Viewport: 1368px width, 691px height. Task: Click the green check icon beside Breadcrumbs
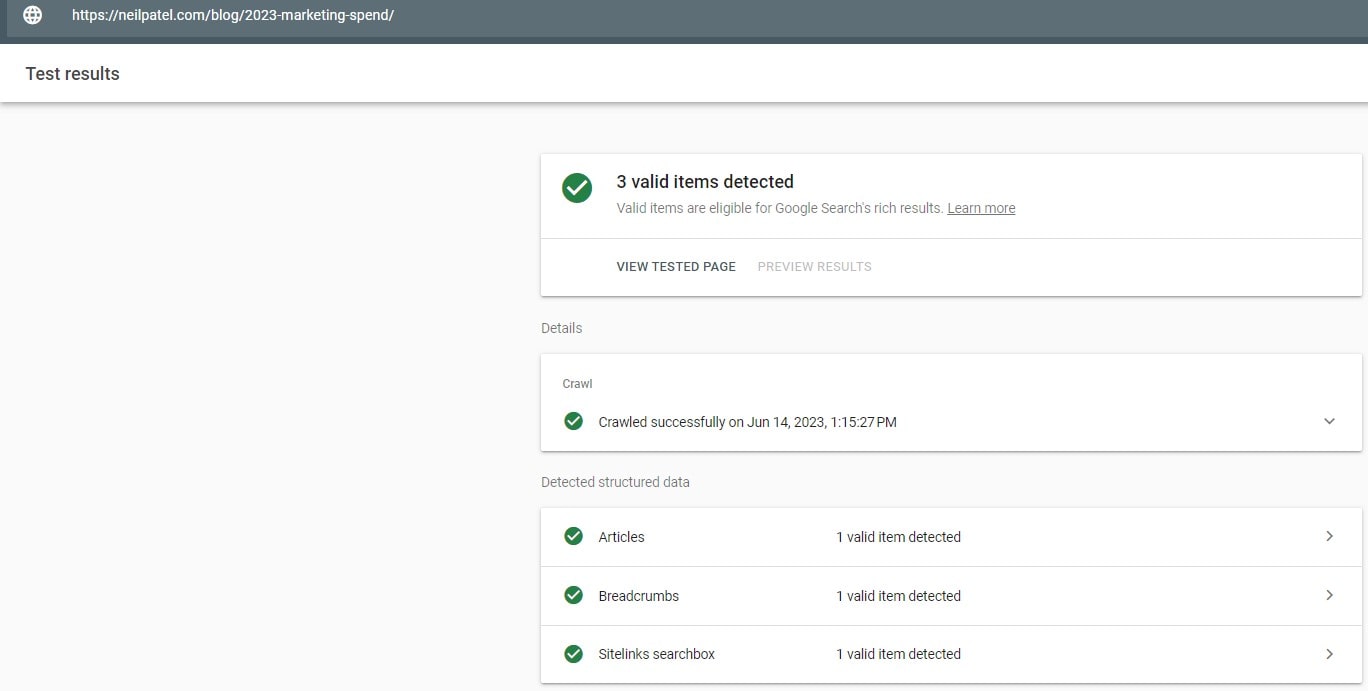coord(573,595)
